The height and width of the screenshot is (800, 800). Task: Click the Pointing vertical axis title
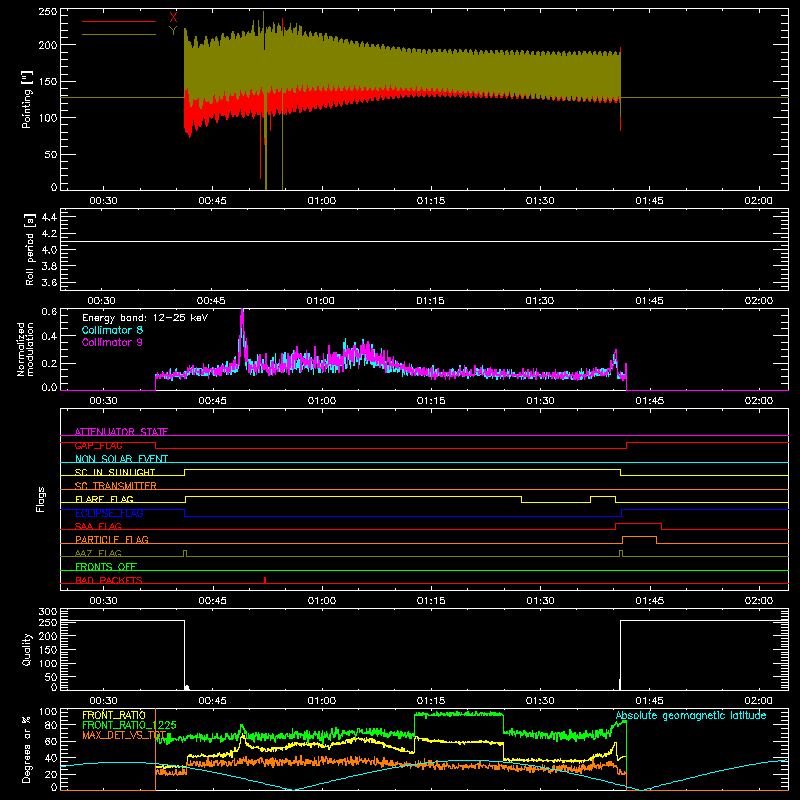click(x=27, y=99)
